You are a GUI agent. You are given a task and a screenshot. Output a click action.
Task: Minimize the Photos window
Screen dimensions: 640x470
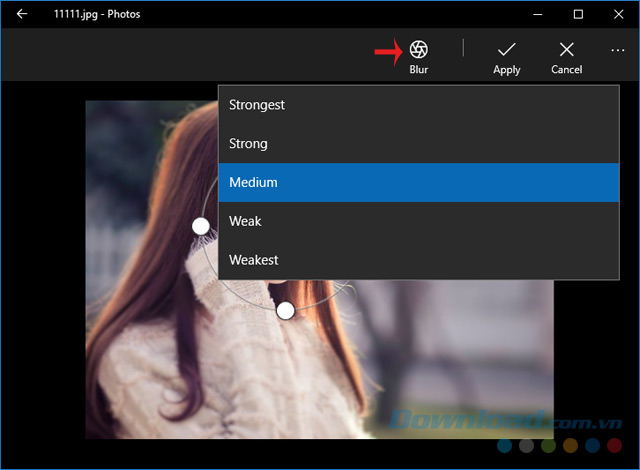[538, 14]
